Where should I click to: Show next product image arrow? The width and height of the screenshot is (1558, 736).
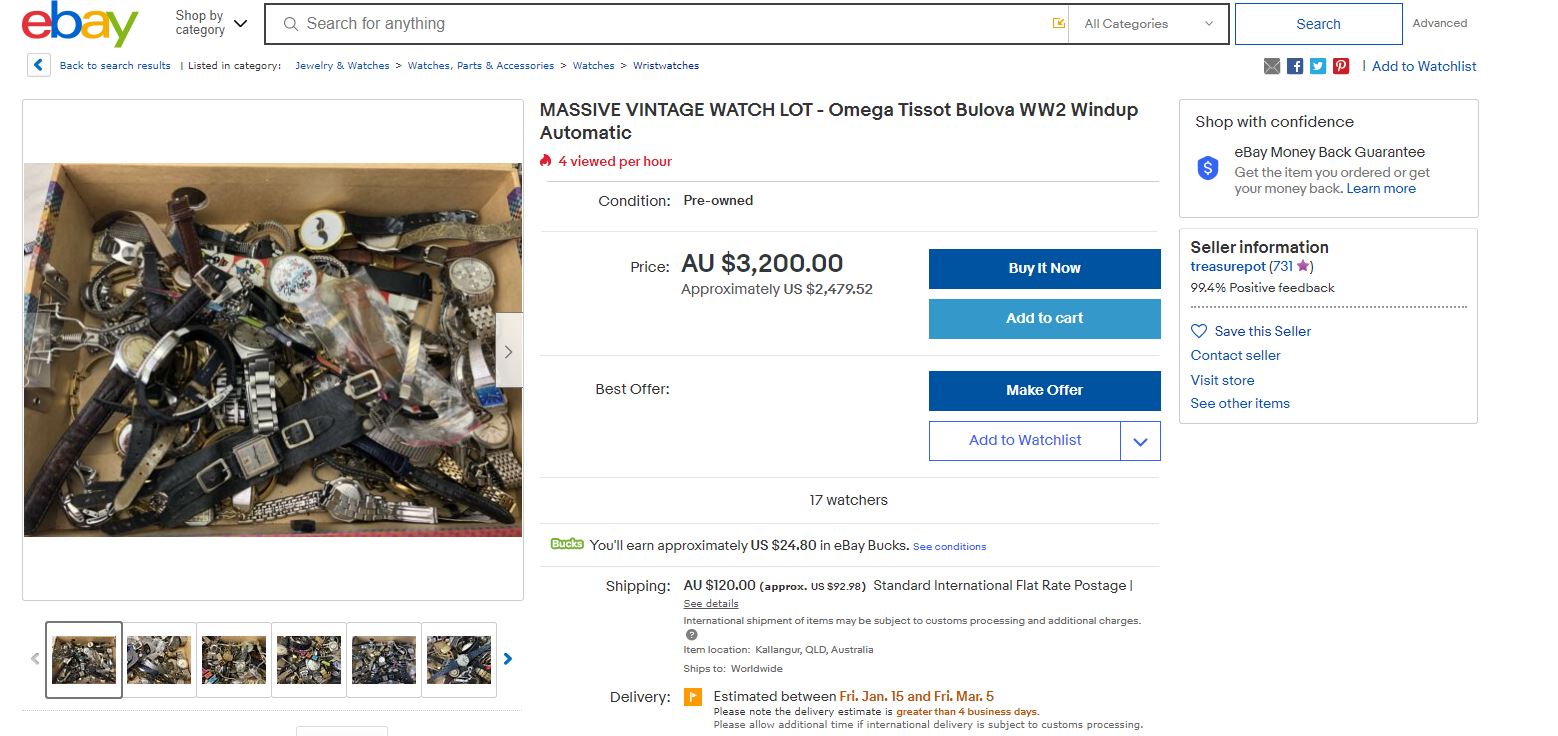point(509,351)
